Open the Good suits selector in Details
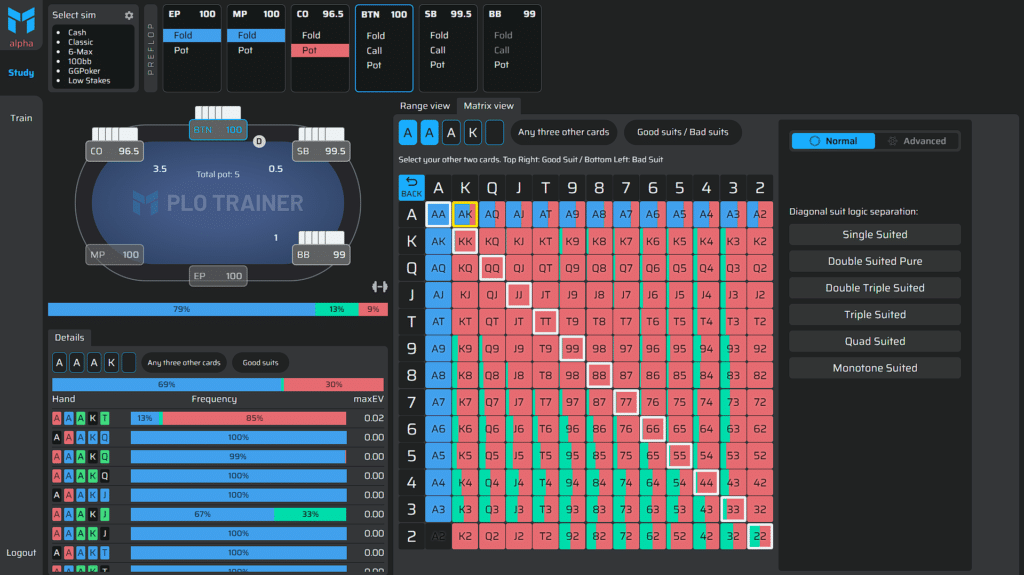Viewport: 1024px width, 575px height. coord(260,362)
